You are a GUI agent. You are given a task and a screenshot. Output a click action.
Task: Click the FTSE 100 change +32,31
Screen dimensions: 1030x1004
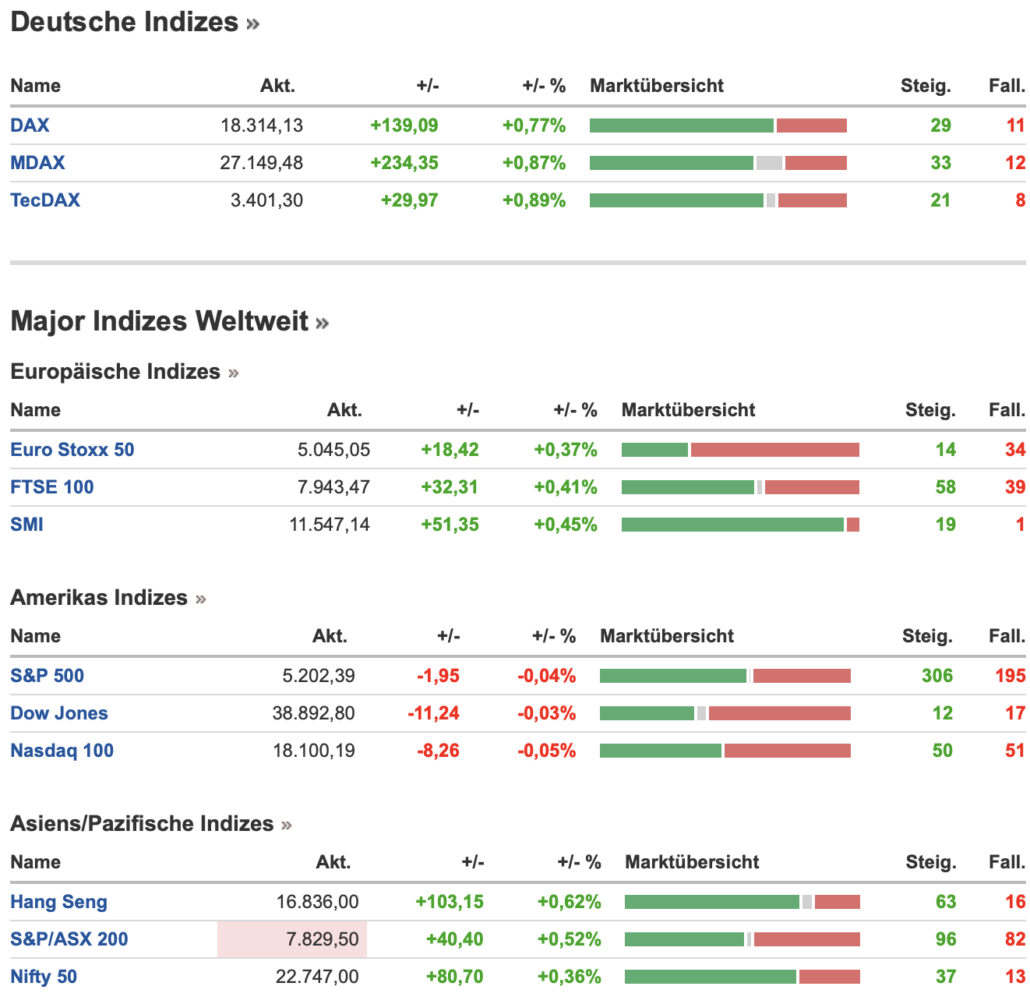[450, 487]
